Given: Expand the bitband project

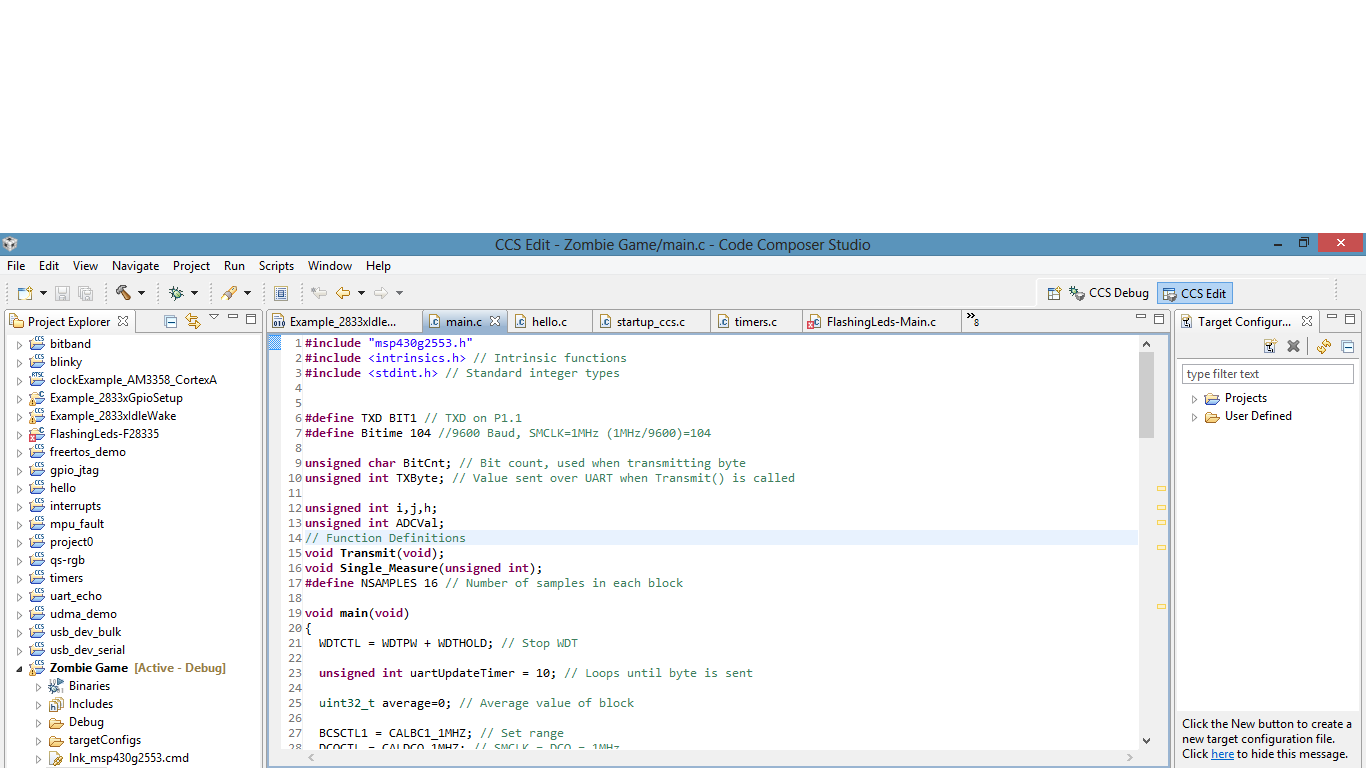Looking at the screenshot, I should click(19, 344).
